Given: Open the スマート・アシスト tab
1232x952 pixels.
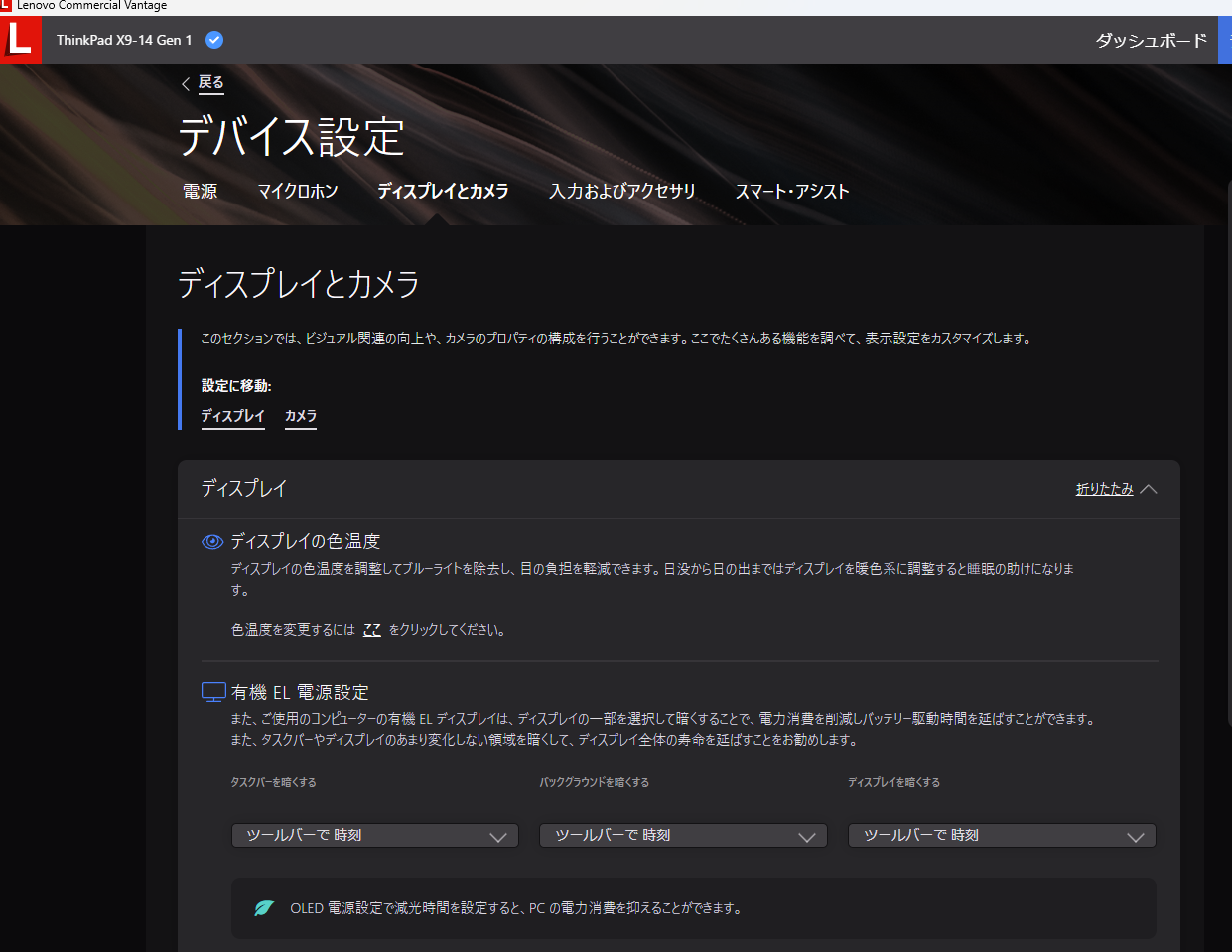Looking at the screenshot, I should [x=792, y=191].
